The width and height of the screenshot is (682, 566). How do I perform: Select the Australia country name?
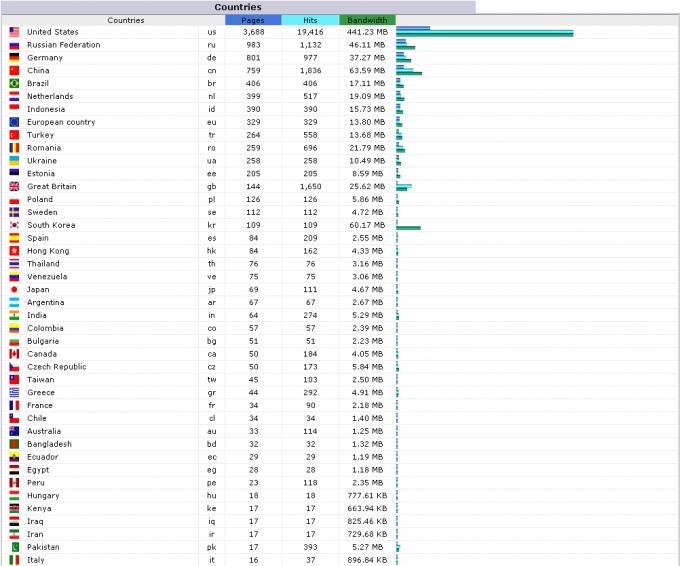(x=44, y=431)
